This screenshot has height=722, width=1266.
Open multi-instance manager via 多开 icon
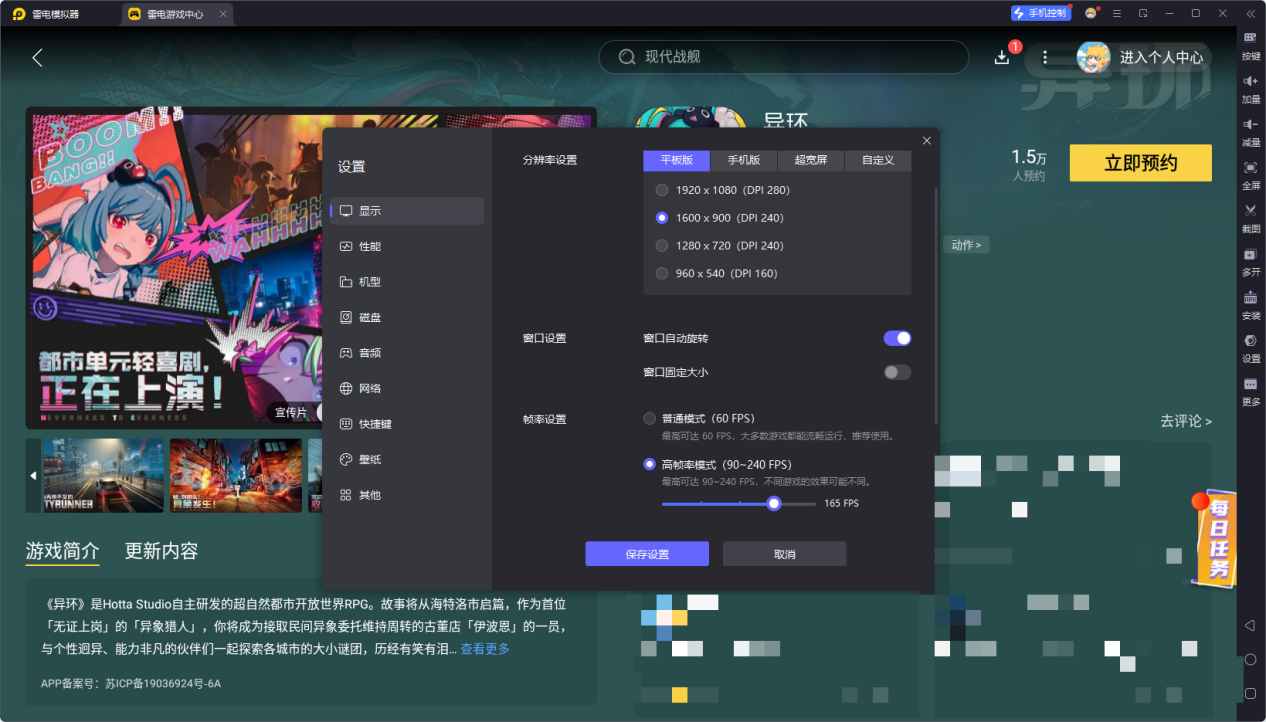click(x=1250, y=264)
